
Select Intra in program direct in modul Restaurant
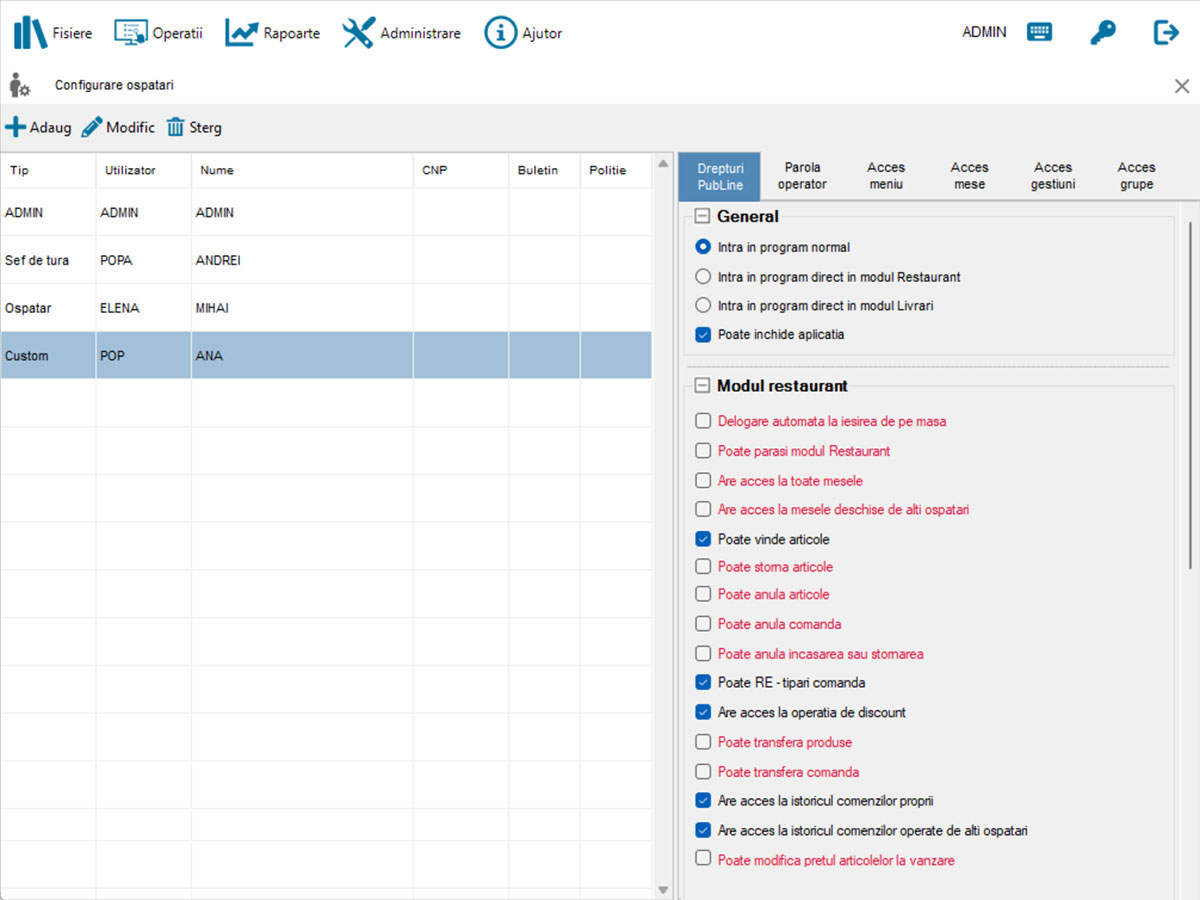point(703,277)
